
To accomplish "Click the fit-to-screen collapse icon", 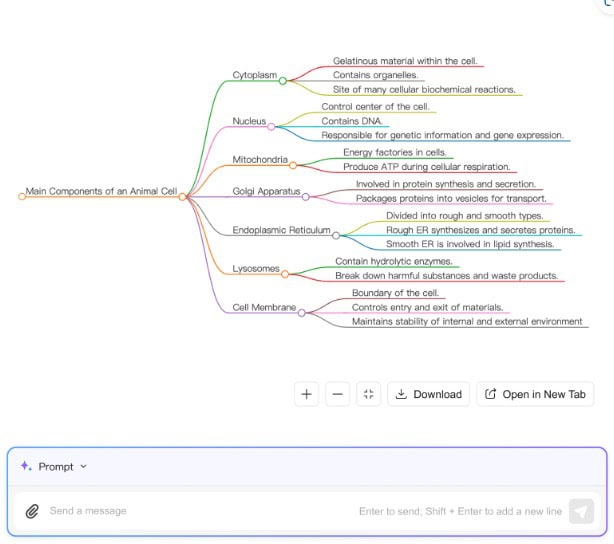I will point(369,394).
